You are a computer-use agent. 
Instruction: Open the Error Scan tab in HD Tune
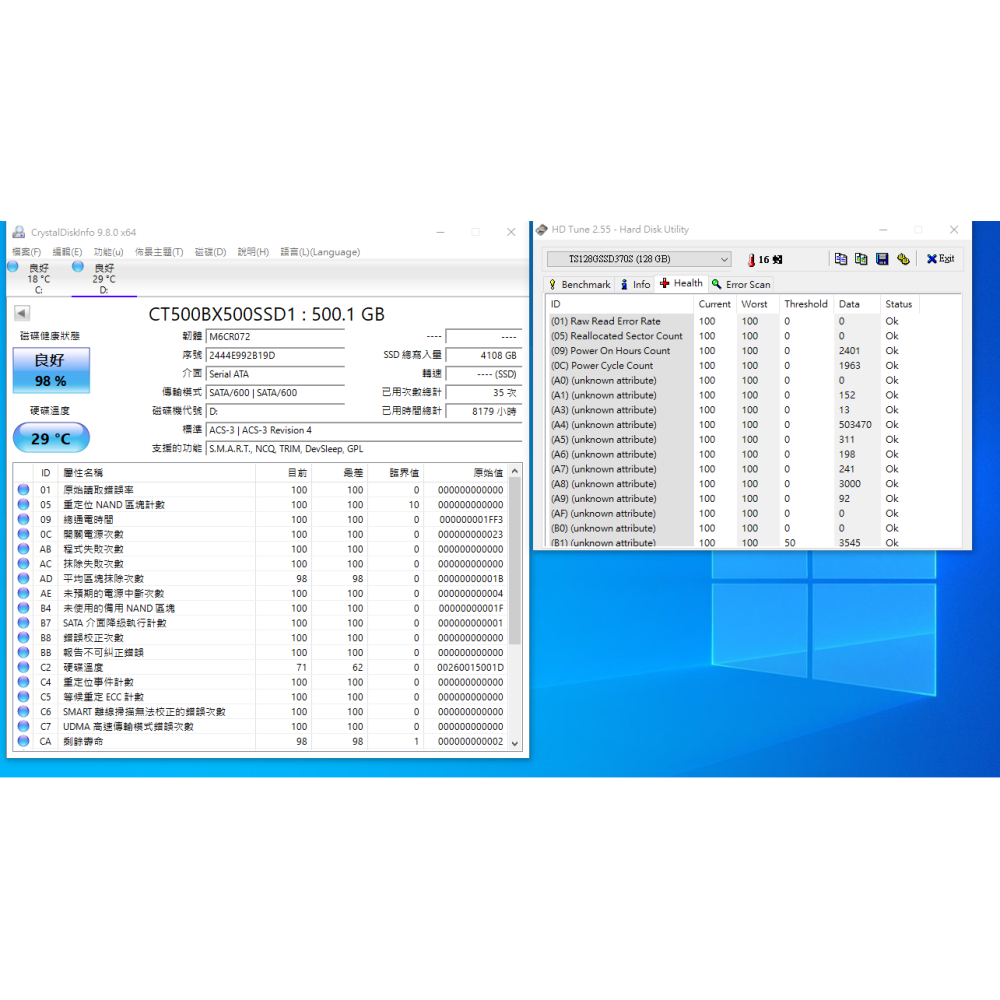(x=741, y=284)
